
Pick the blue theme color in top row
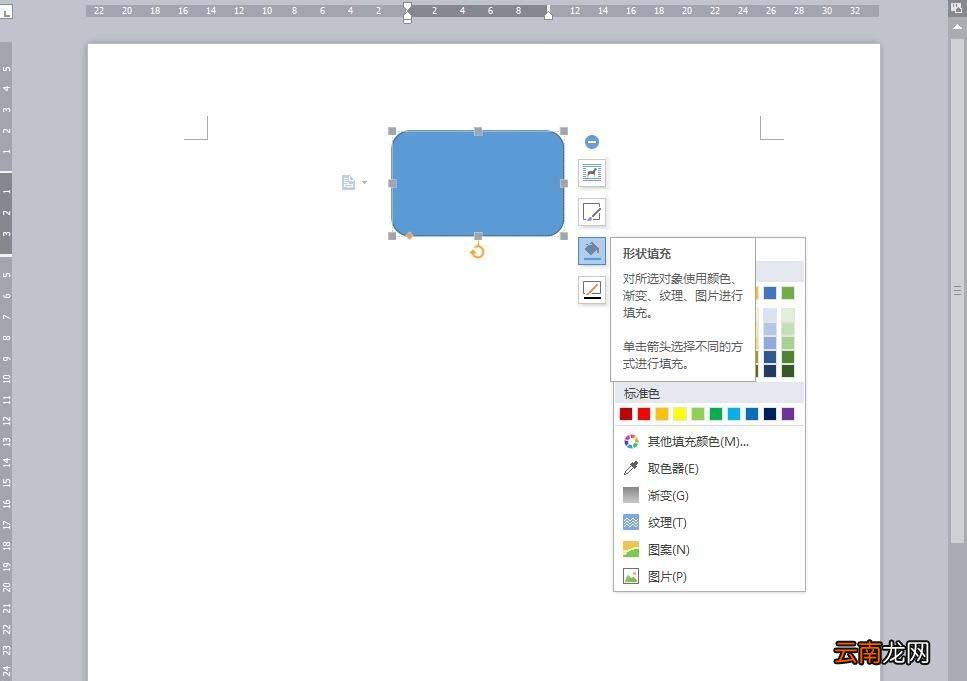click(x=770, y=293)
